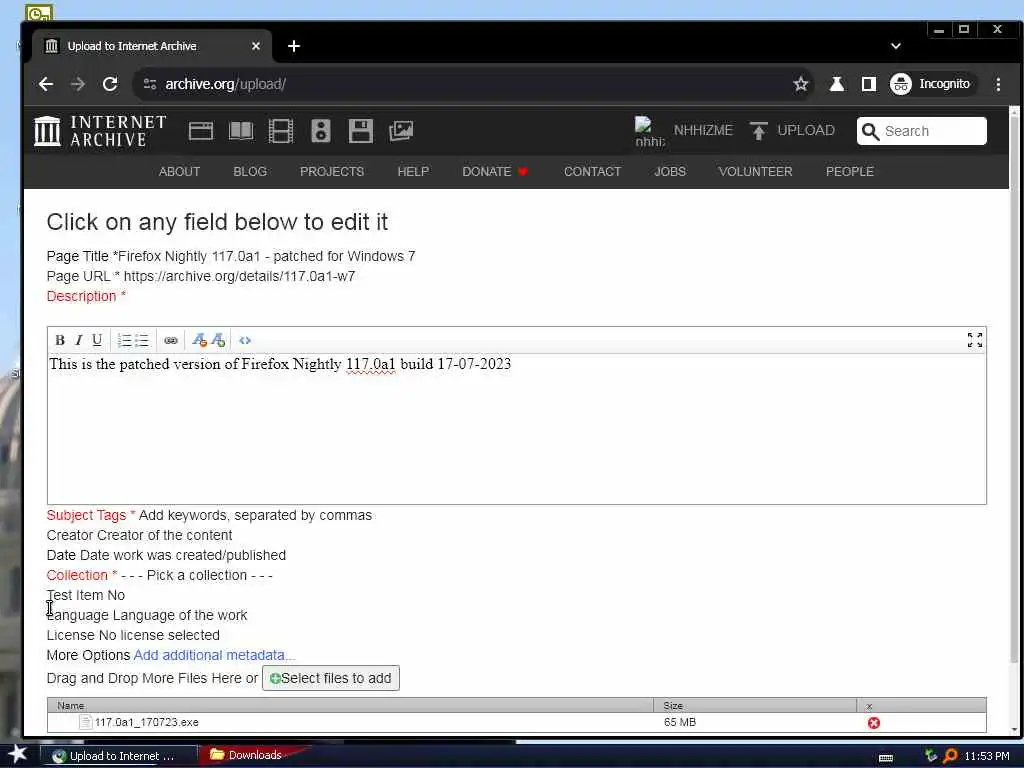The image size is (1024, 768).
Task: Click the 11:53 PM system clock
Action: 987,756
